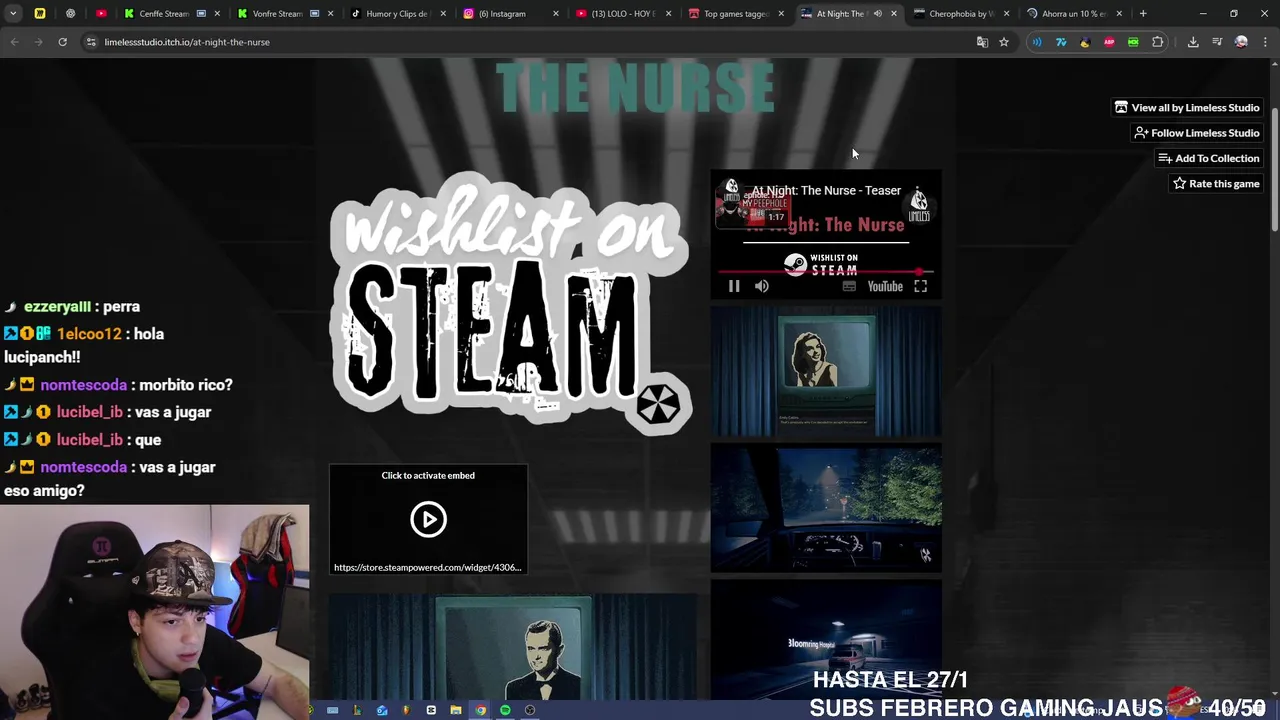Image resolution: width=1280 pixels, height=720 pixels.
Task: Mute the At Night tab audio icon
Action: [877, 14]
